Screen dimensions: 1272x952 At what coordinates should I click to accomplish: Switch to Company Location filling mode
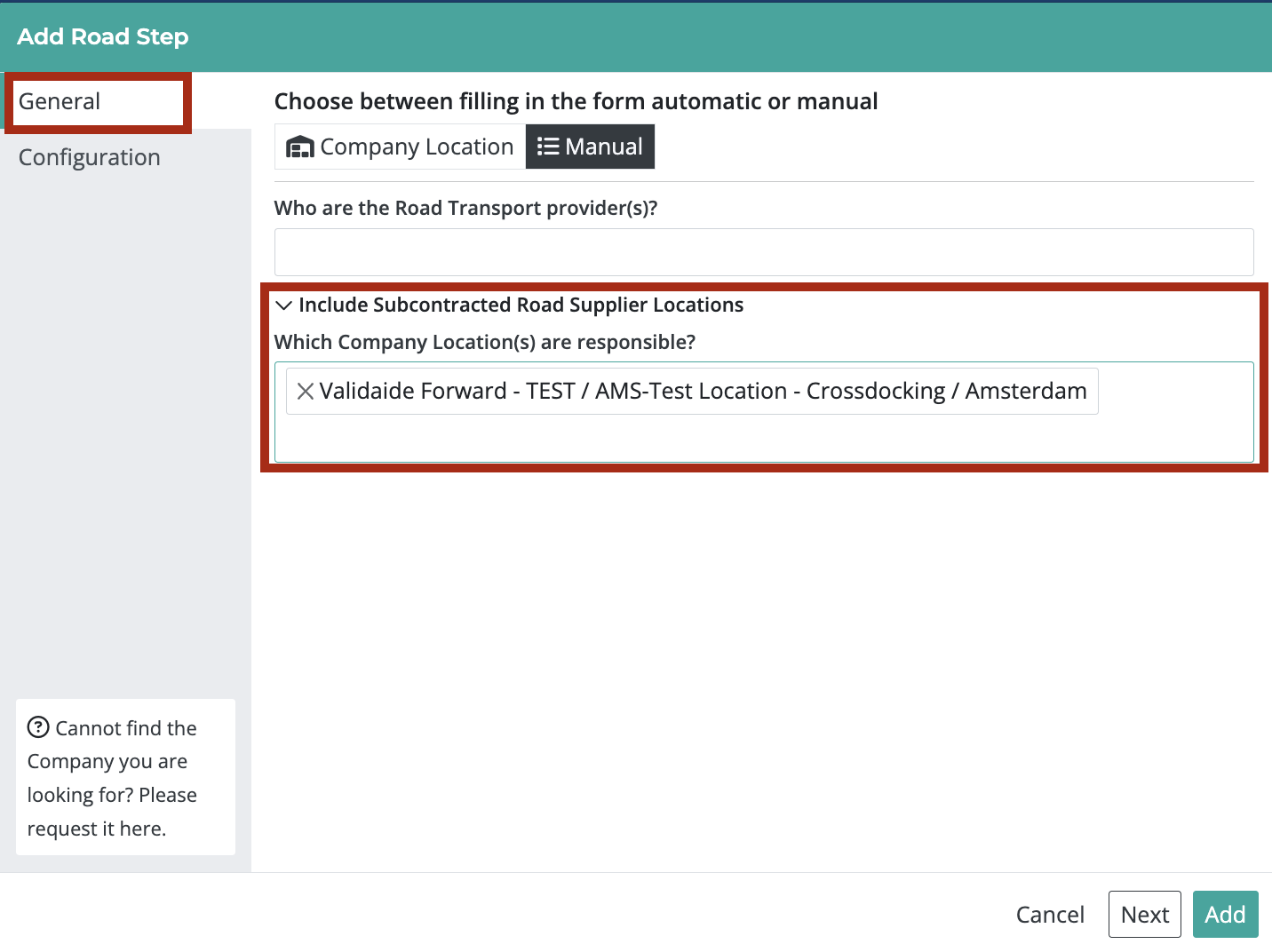click(399, 146)
